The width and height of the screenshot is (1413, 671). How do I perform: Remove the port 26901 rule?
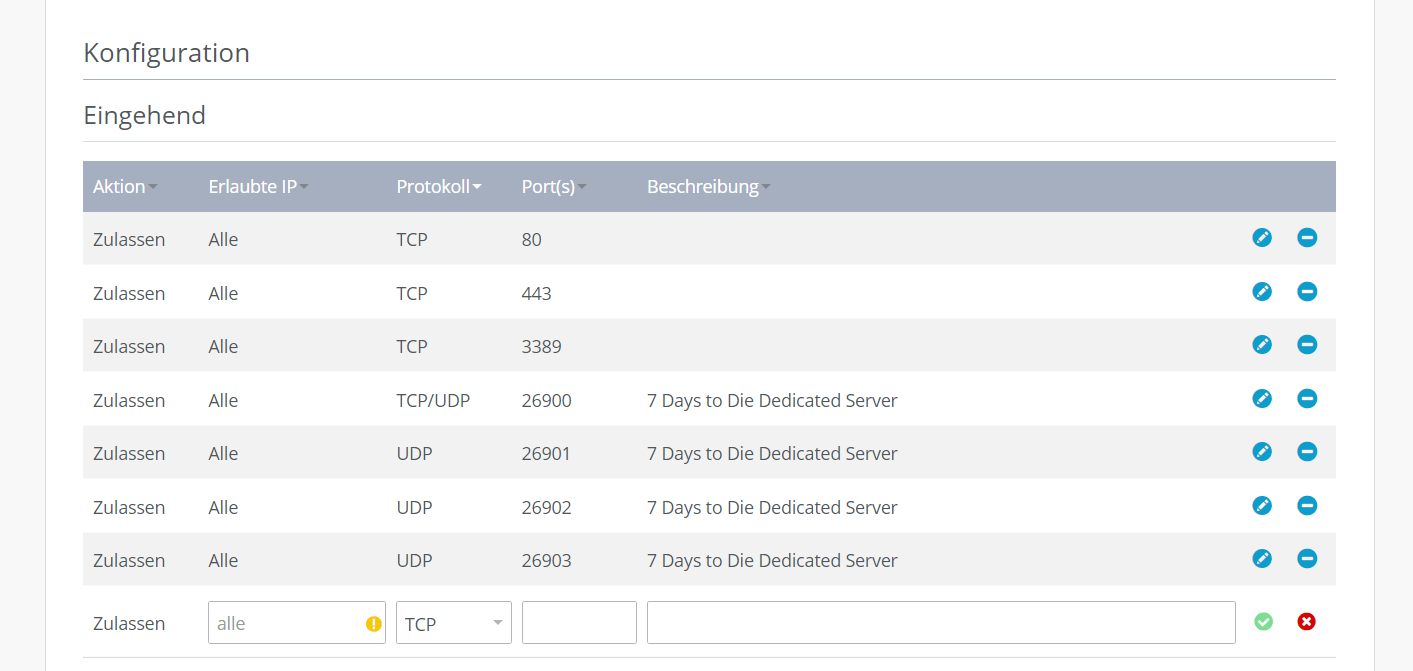1307,452
